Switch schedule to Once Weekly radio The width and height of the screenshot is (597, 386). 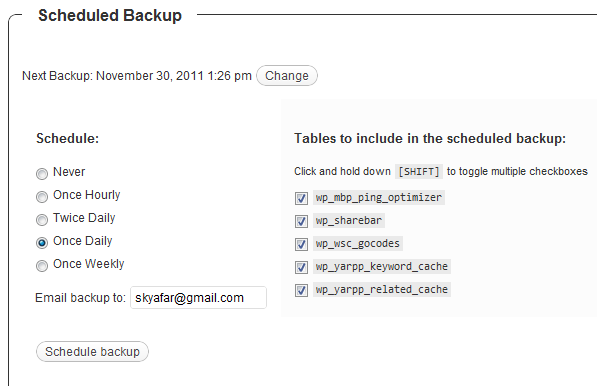42,265
